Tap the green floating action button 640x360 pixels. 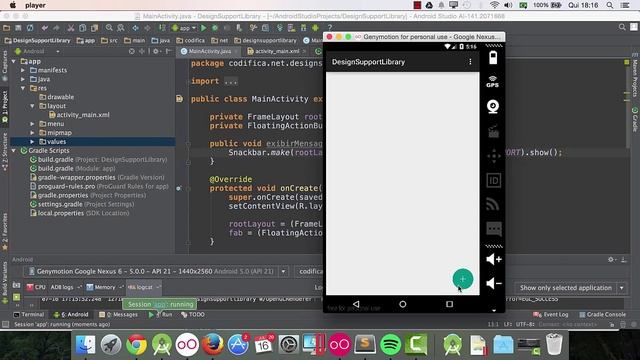463,279
